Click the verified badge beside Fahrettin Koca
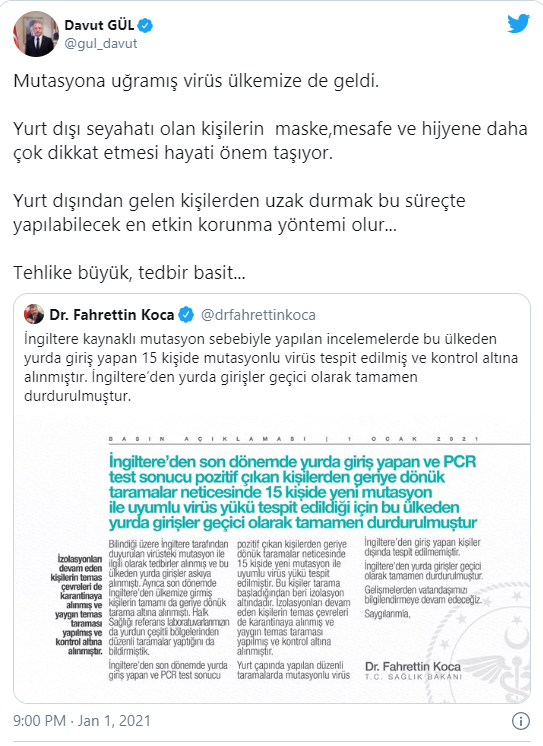 (x=186, y=314)
